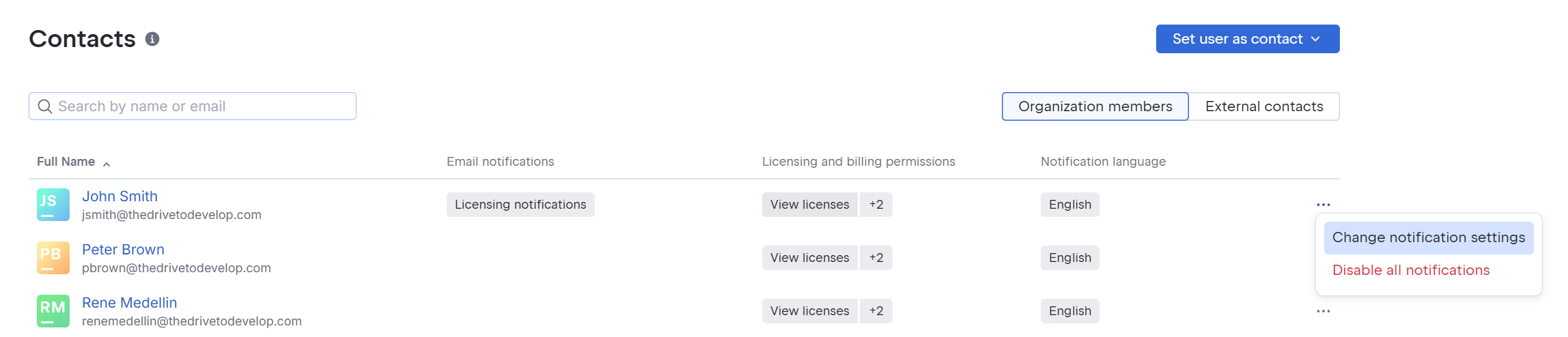Open Peter Brown's profile link
The height and width of the screenshot is (337, 1568).
[123, 250]
